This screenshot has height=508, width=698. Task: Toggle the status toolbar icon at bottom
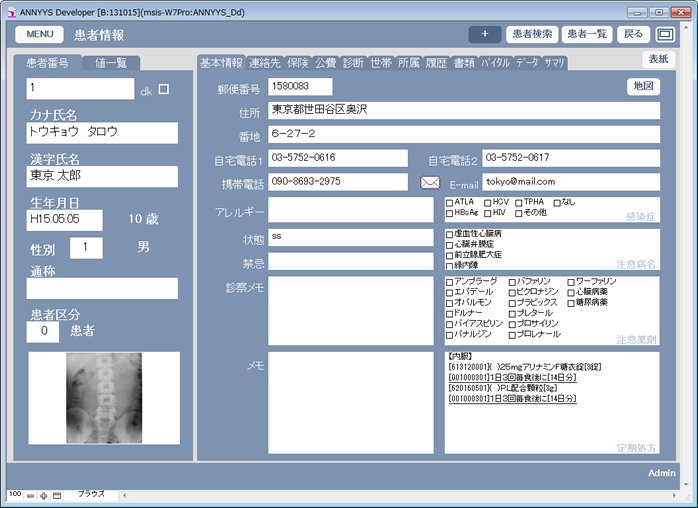tap(57, 496)
